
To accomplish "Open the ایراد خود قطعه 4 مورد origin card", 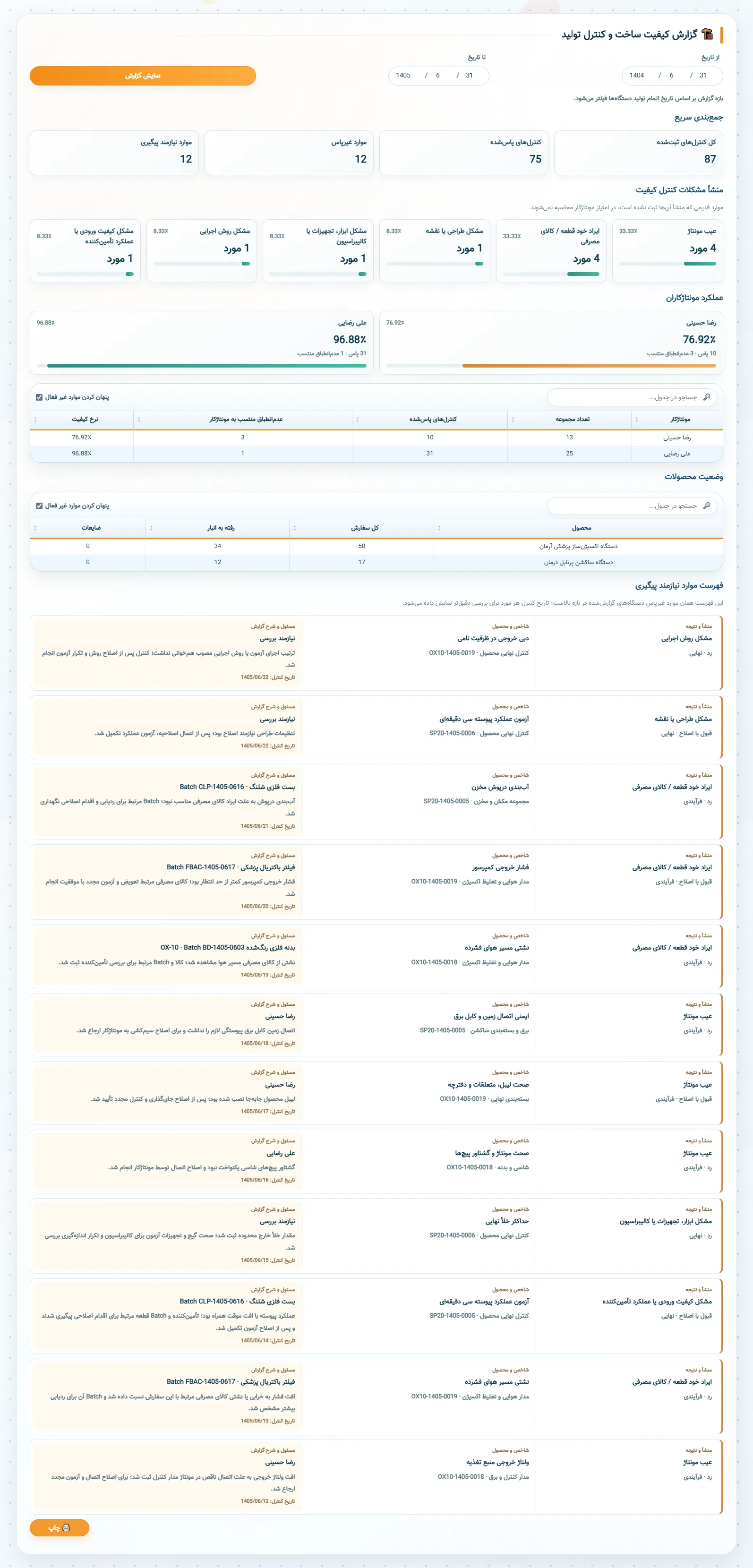I will point(551,251).
